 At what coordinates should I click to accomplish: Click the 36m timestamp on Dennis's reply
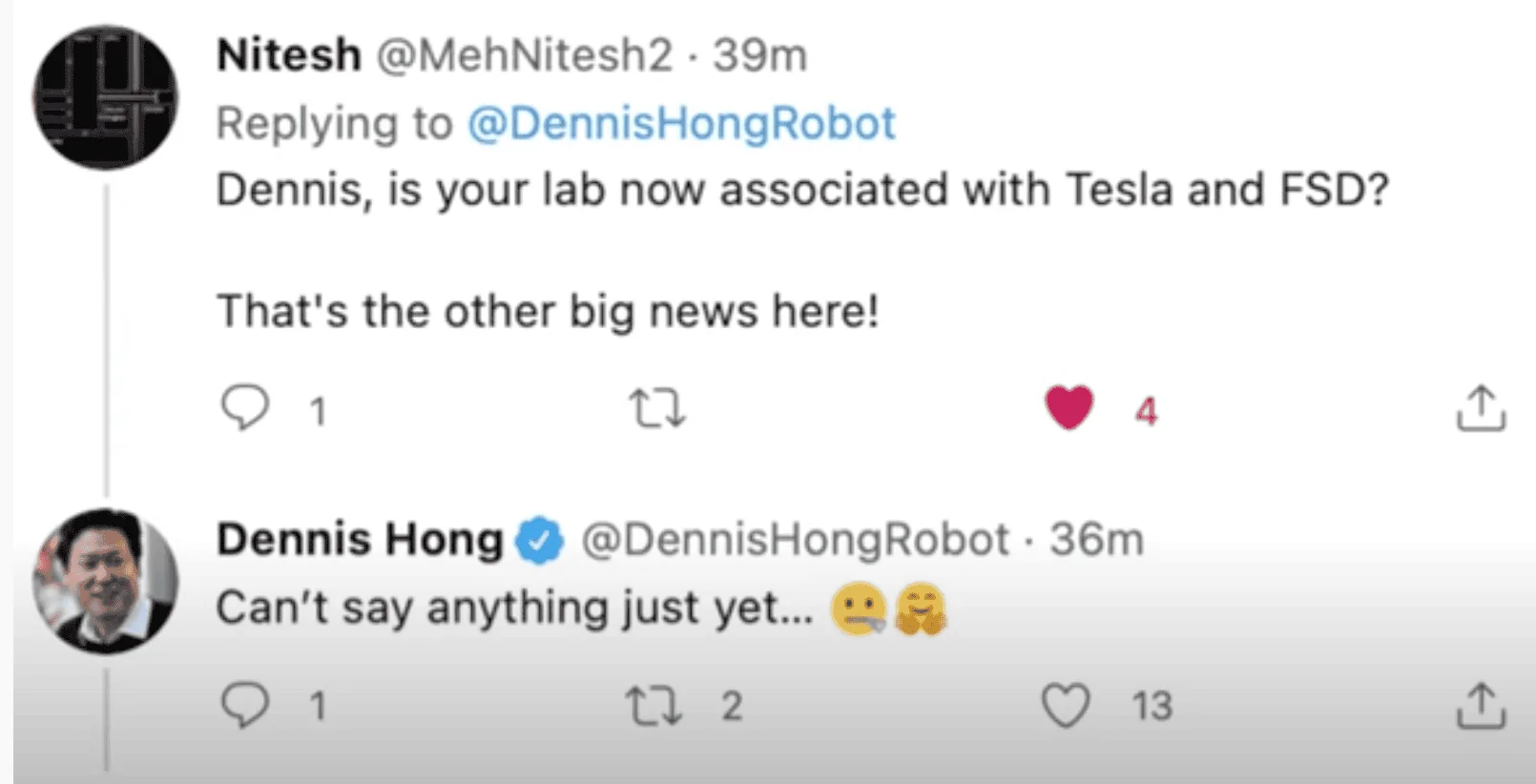coord(1094,539)
